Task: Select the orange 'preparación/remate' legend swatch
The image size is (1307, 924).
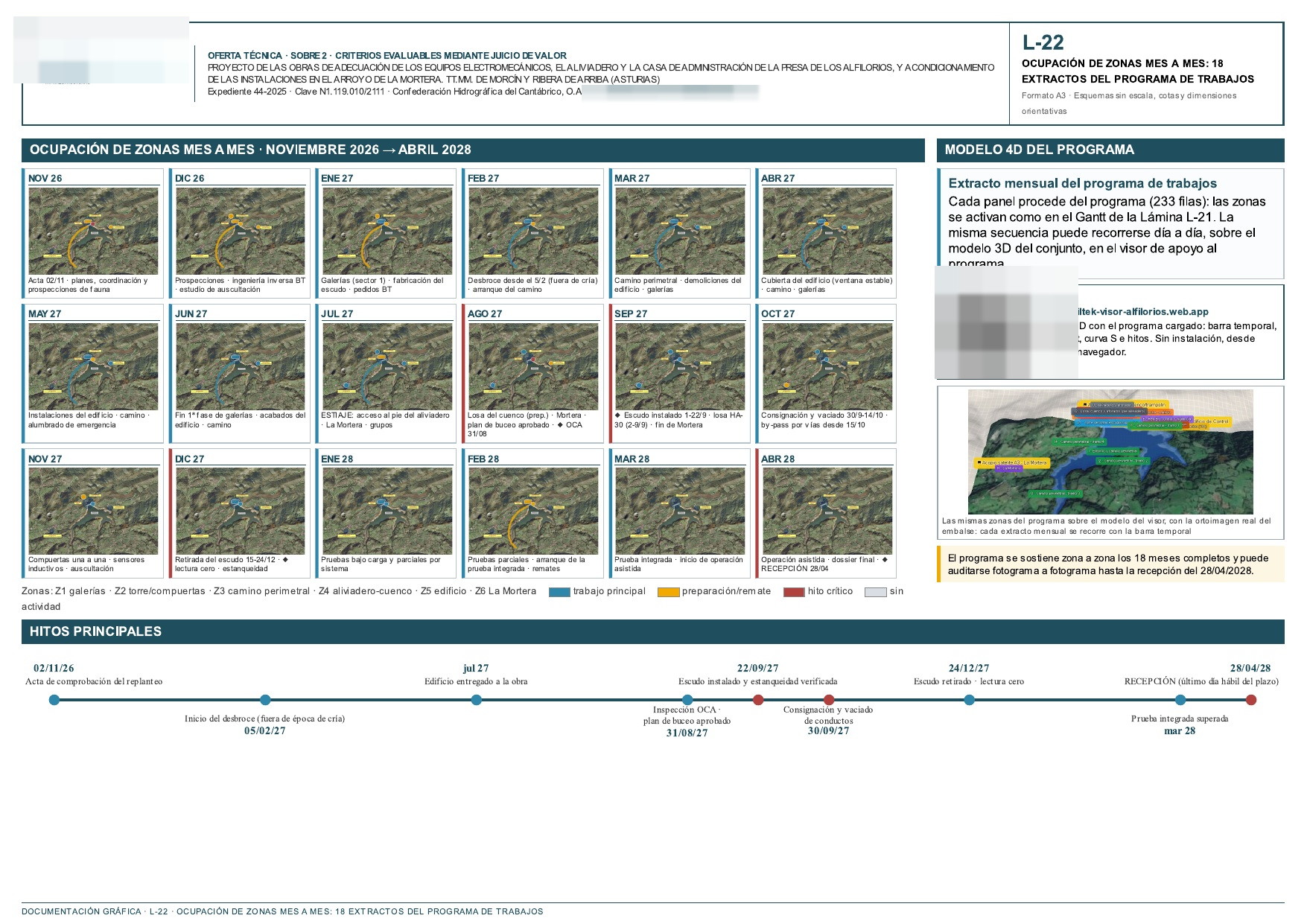Action: click(x=669, y=592)
